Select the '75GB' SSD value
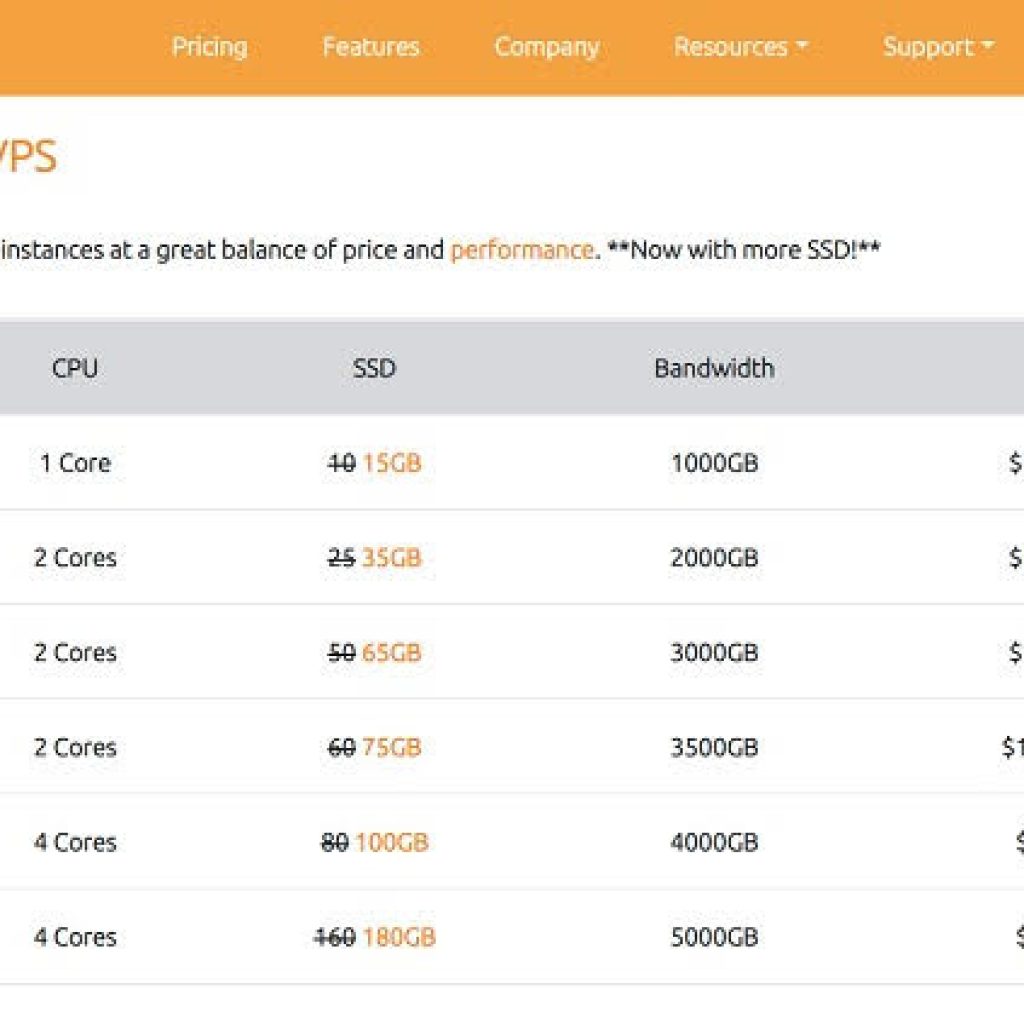The width and height of the screenshot is (1024, 1024). (x=392, y=747)
